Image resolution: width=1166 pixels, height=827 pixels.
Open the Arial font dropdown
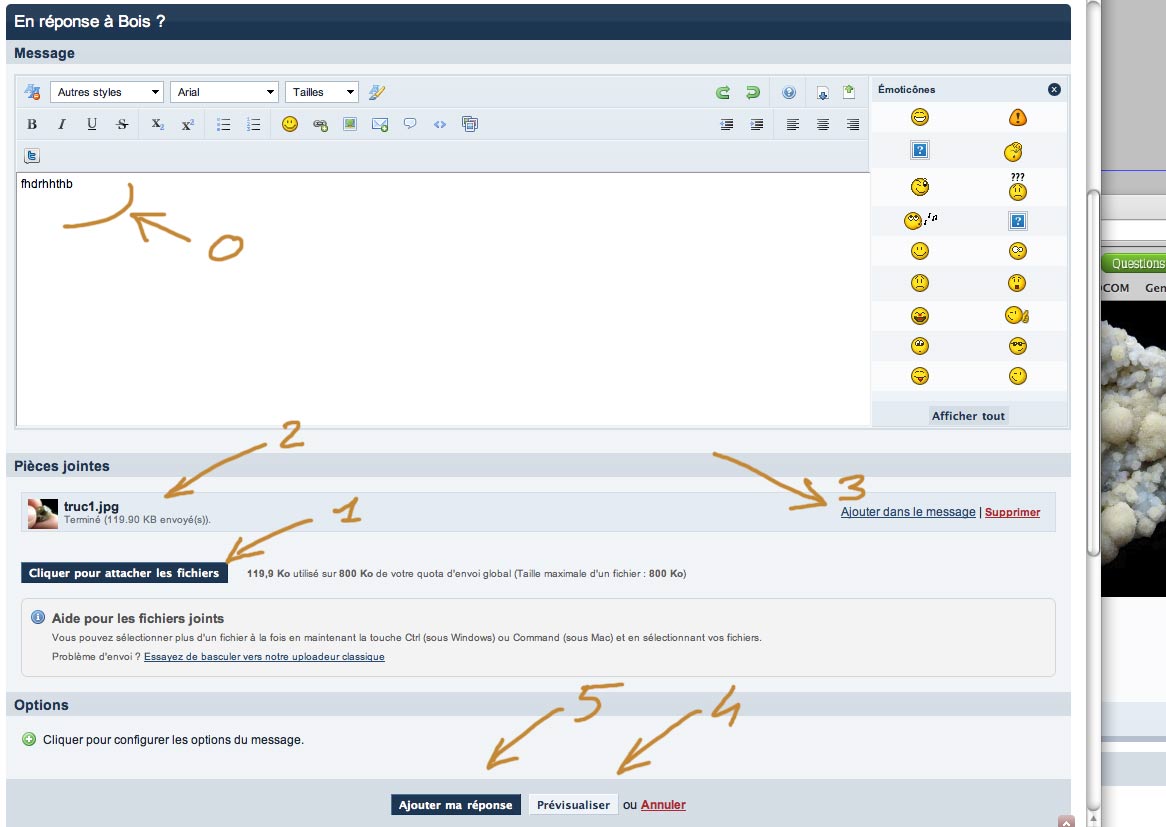pos(225,92)
